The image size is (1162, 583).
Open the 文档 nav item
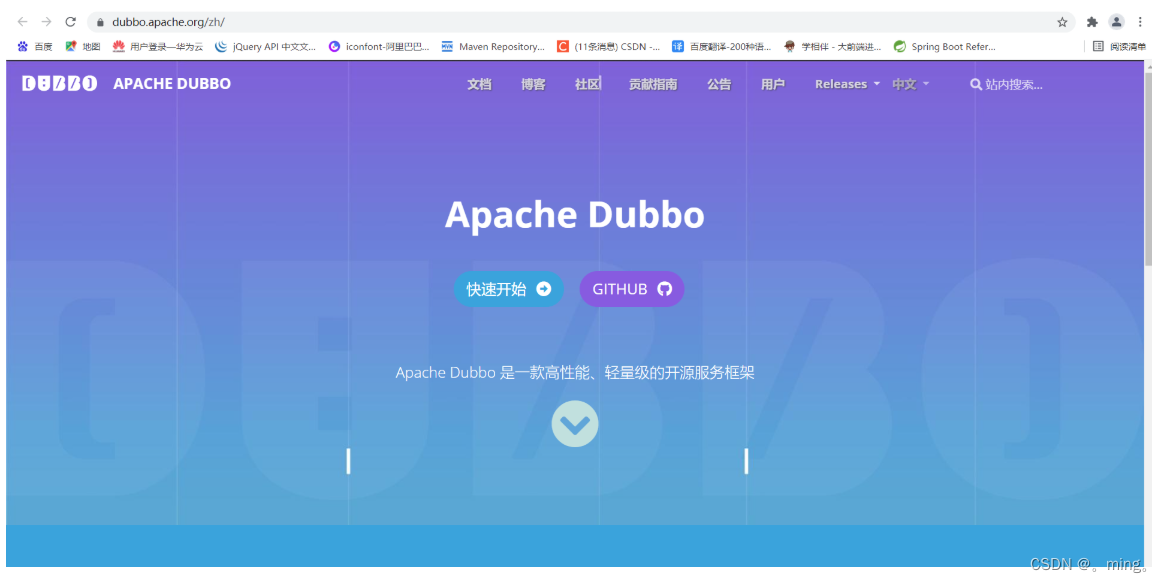479,84
